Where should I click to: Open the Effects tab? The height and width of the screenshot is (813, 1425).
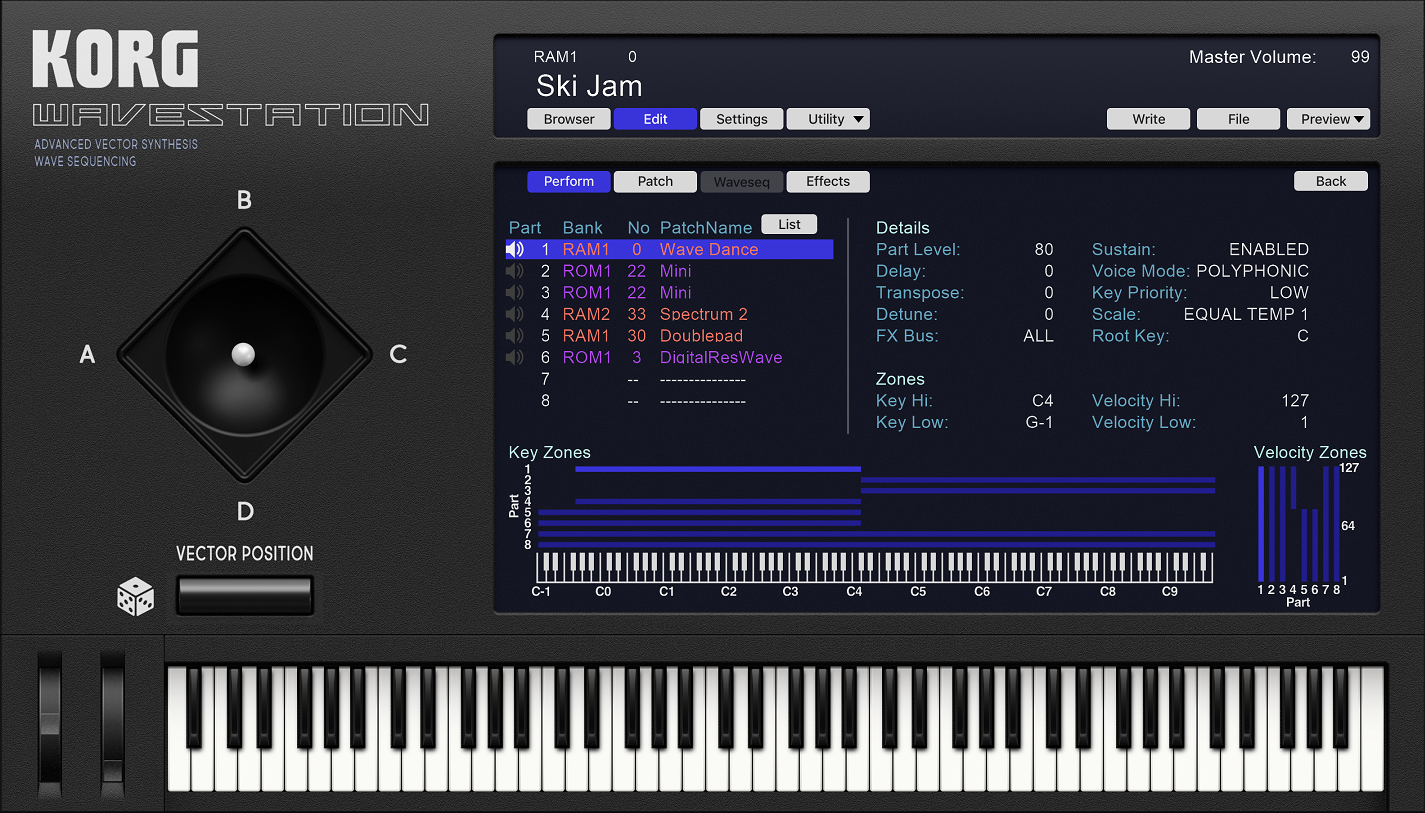828,181
